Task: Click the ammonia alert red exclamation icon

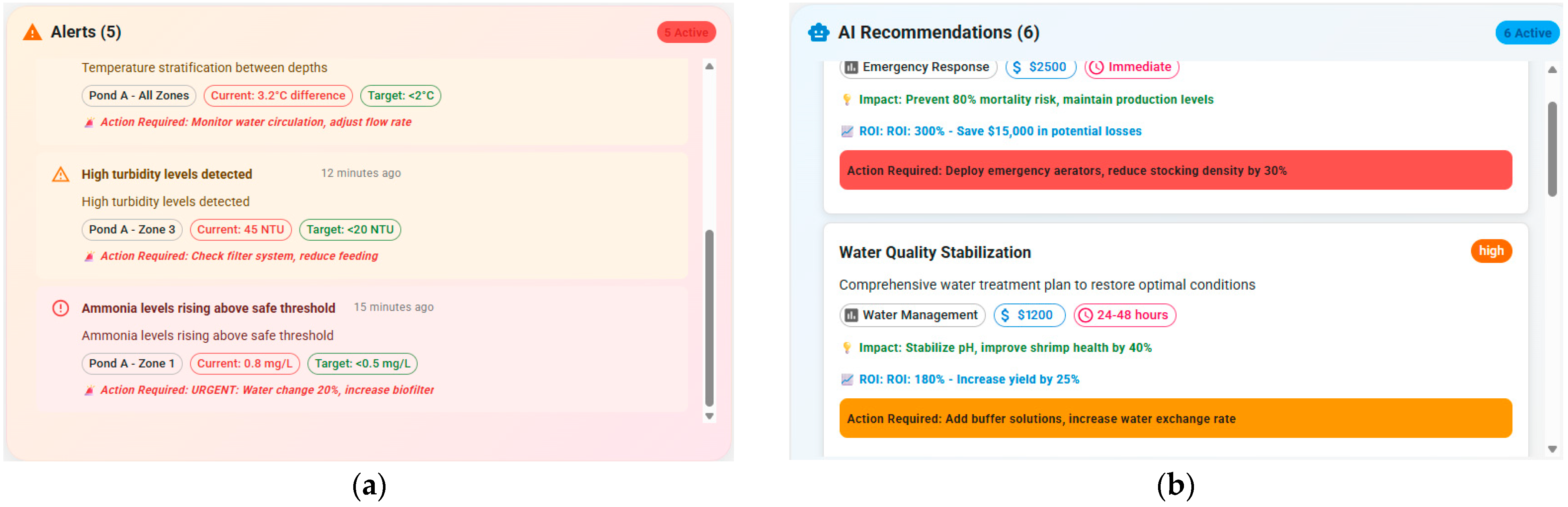Action: 61,308
